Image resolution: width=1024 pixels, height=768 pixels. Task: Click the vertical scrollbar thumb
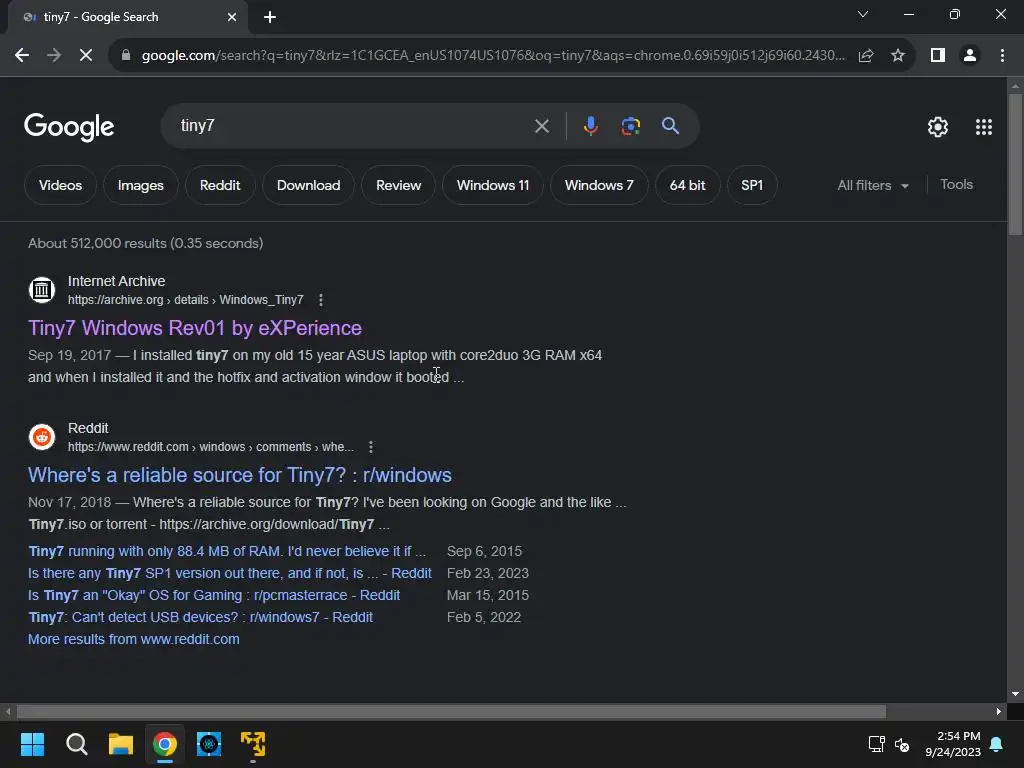(1016, 165)
